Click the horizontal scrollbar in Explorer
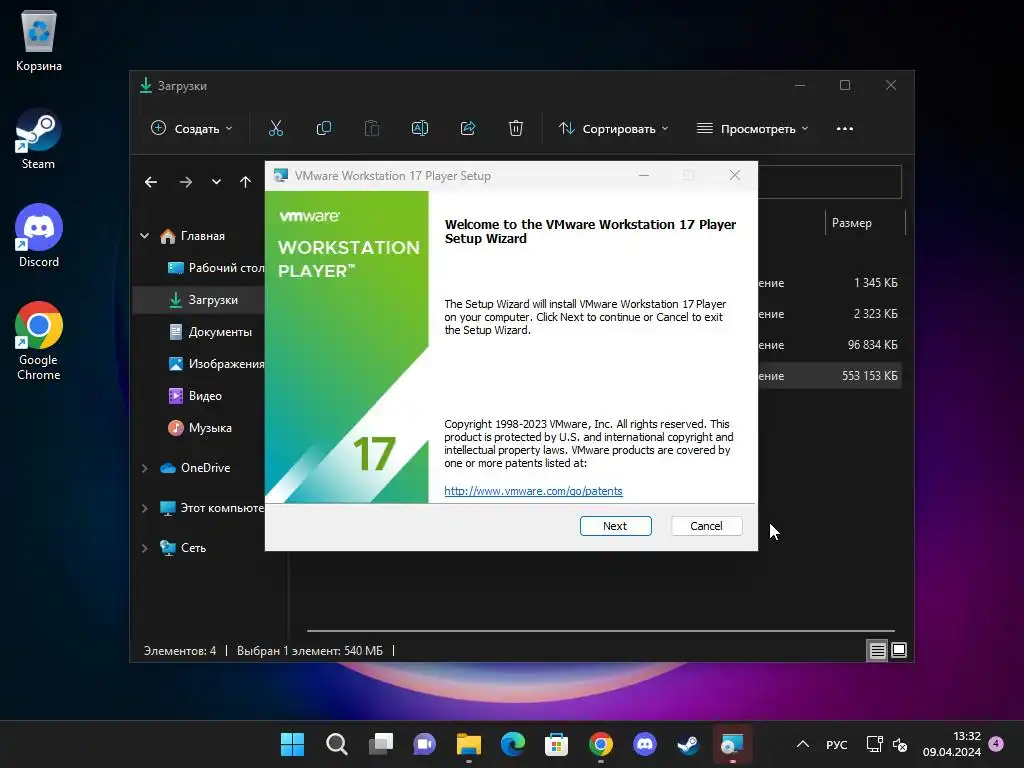This screenshot has width=1024, height=768. pos(600,631)
